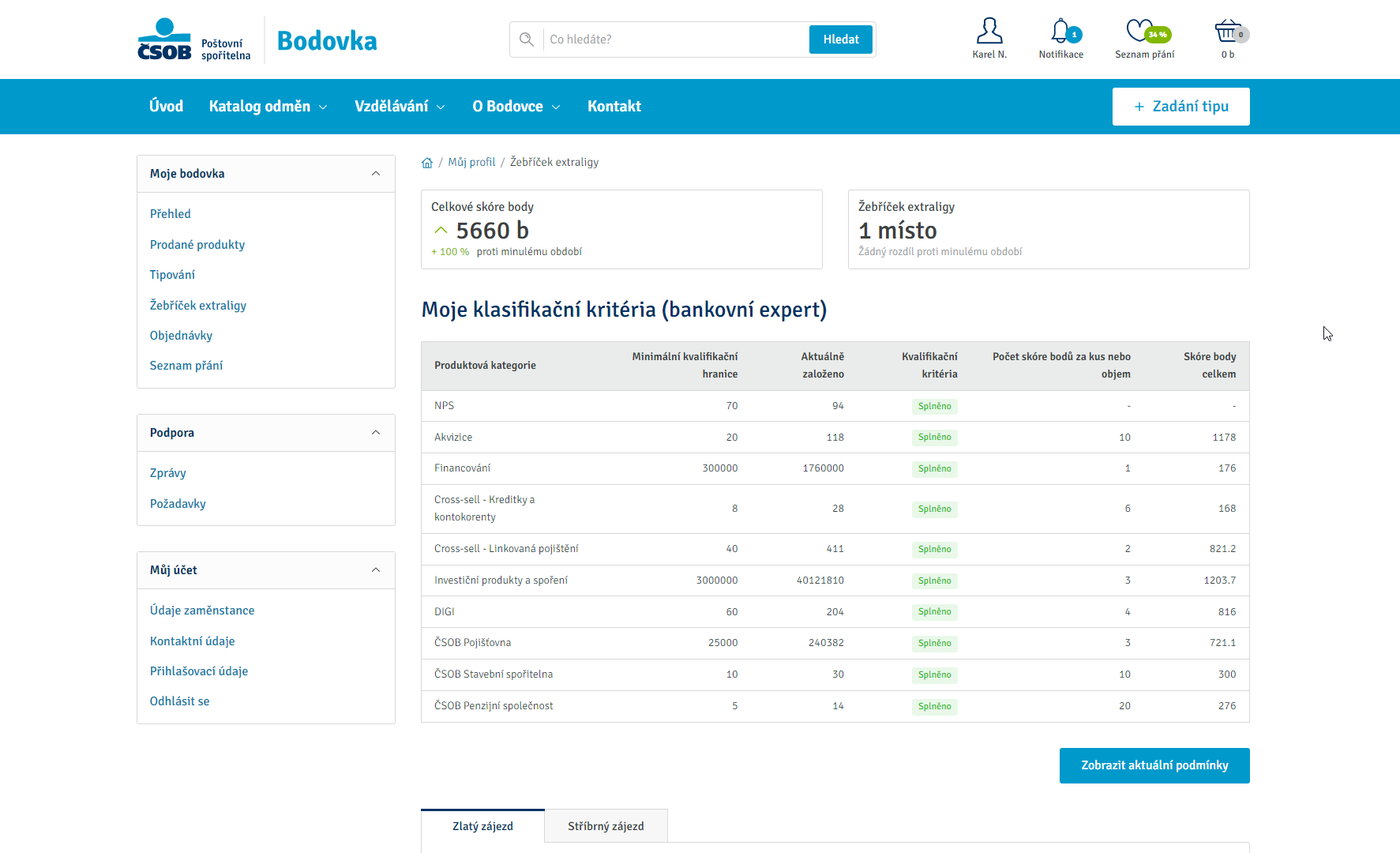Click the Skóre body celkem column header
Screen dimensions: 1400x853
tap(1210, 366)
